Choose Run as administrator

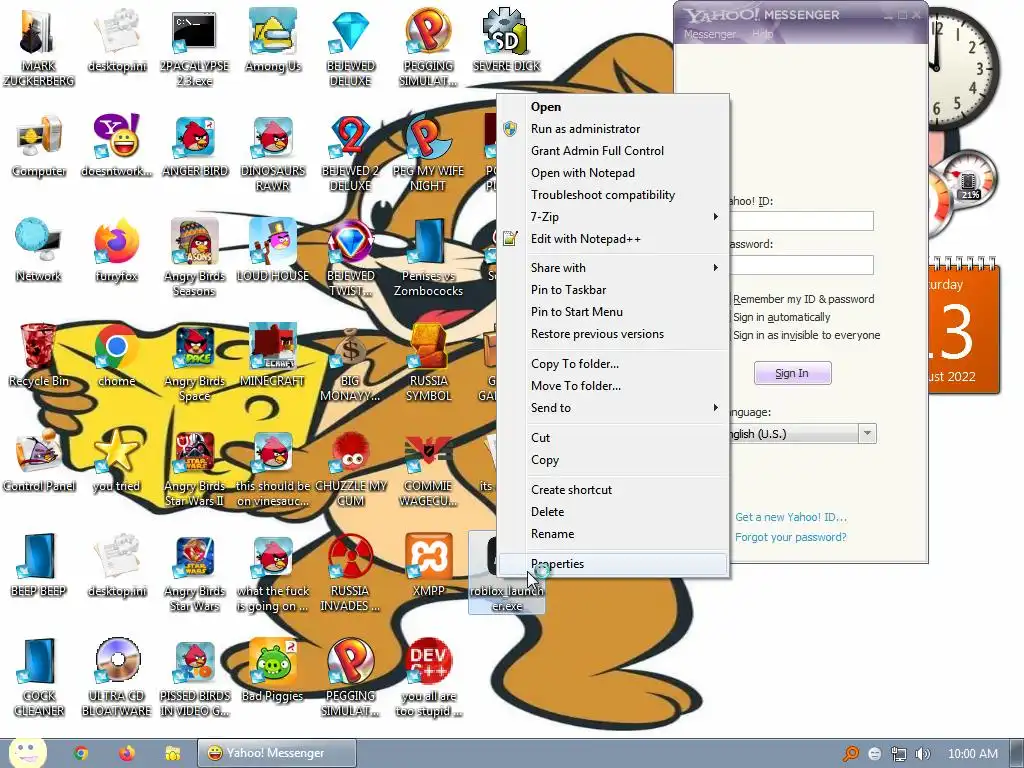coord(613,129)
